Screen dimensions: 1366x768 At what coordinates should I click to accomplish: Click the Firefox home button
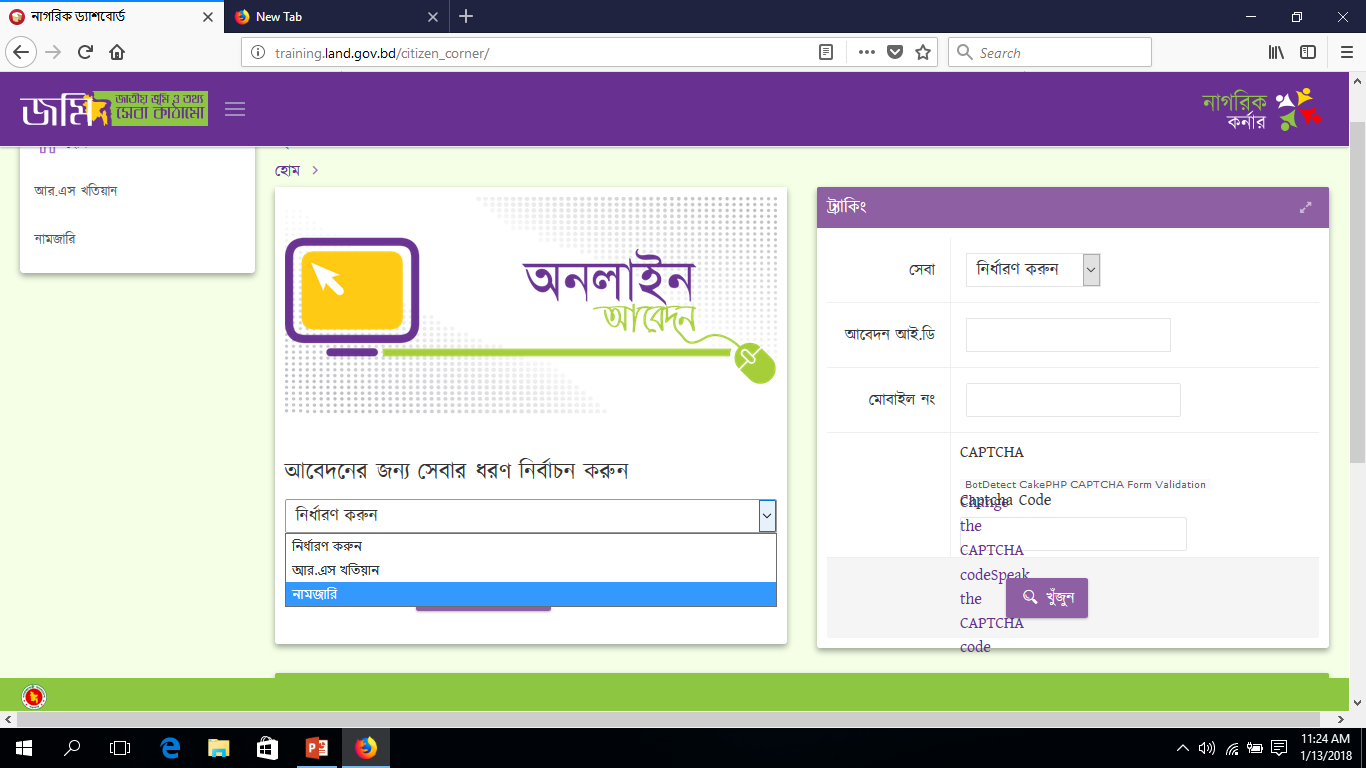coord(117,53)
